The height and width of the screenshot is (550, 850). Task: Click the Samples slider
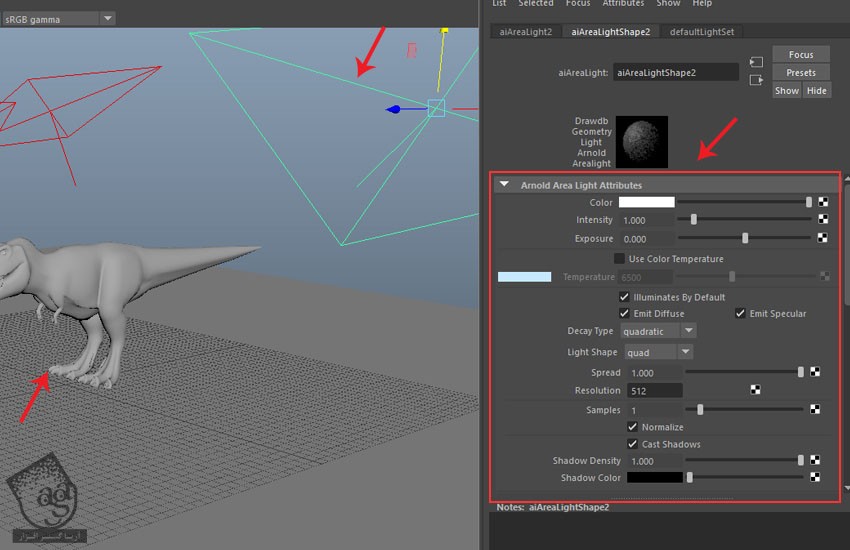[x=745, y=410]
